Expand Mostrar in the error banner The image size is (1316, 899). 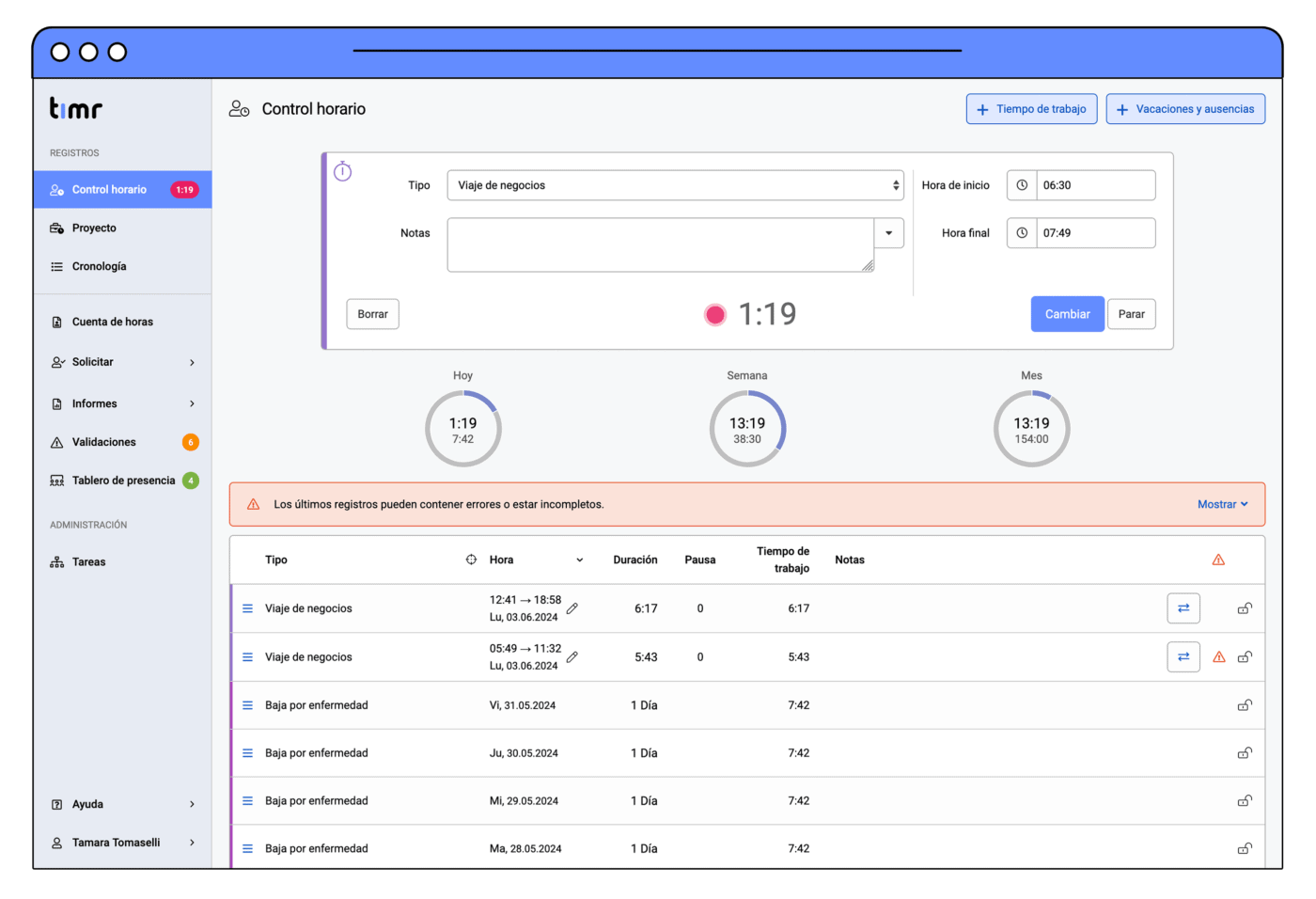pos(1223,505)
